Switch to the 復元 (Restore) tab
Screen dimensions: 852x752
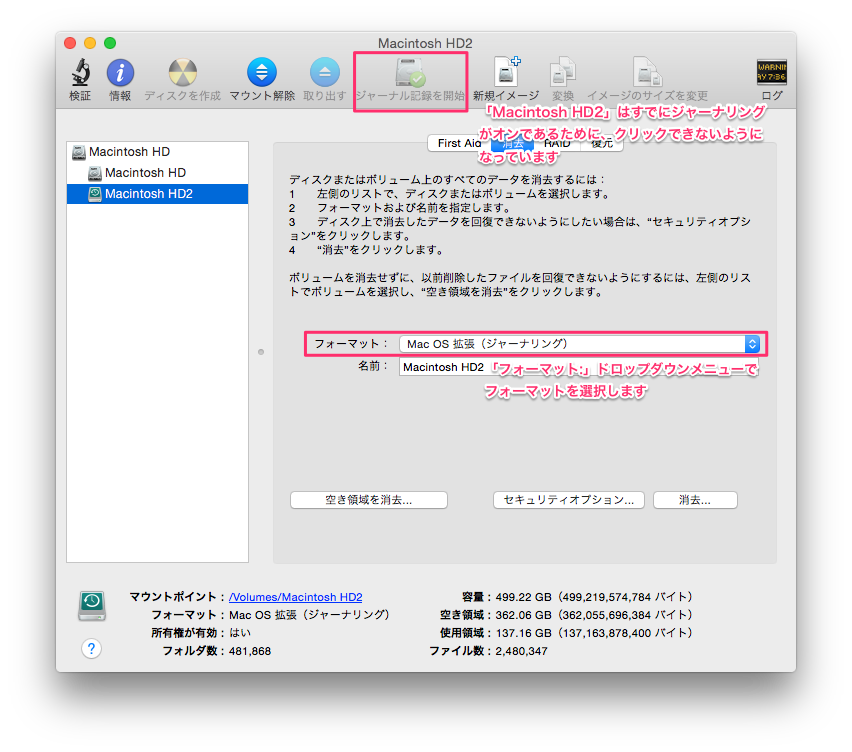tap(602, 143)
